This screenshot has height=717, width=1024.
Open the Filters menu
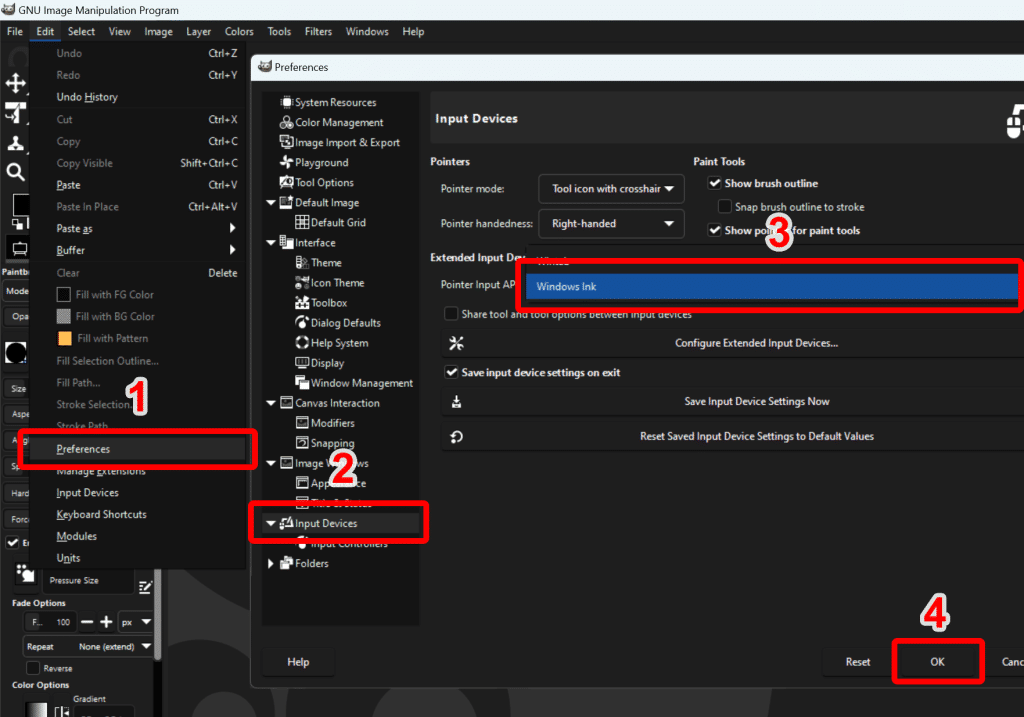tap(318, 32)
